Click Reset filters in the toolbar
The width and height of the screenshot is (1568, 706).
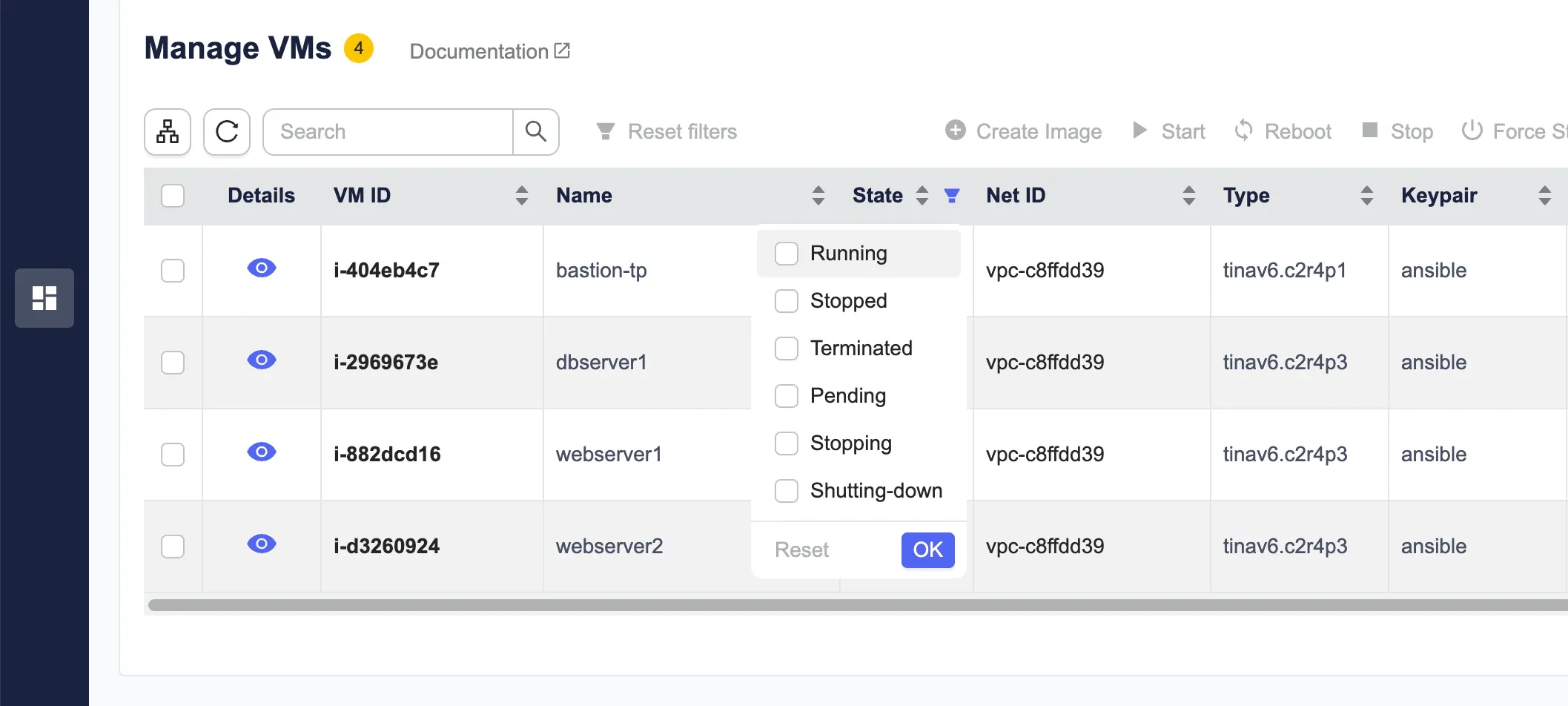click(x=667, y=132)
